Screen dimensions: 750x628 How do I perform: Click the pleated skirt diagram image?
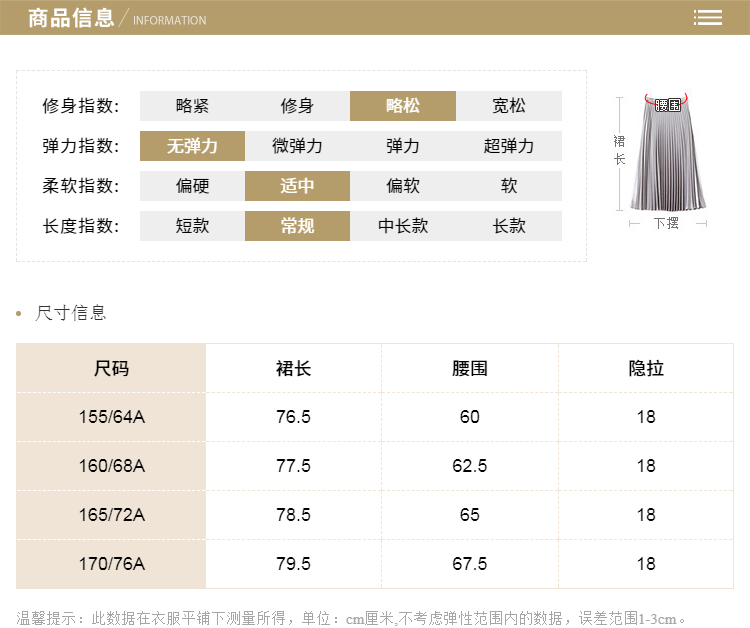[x=667, y=155]
